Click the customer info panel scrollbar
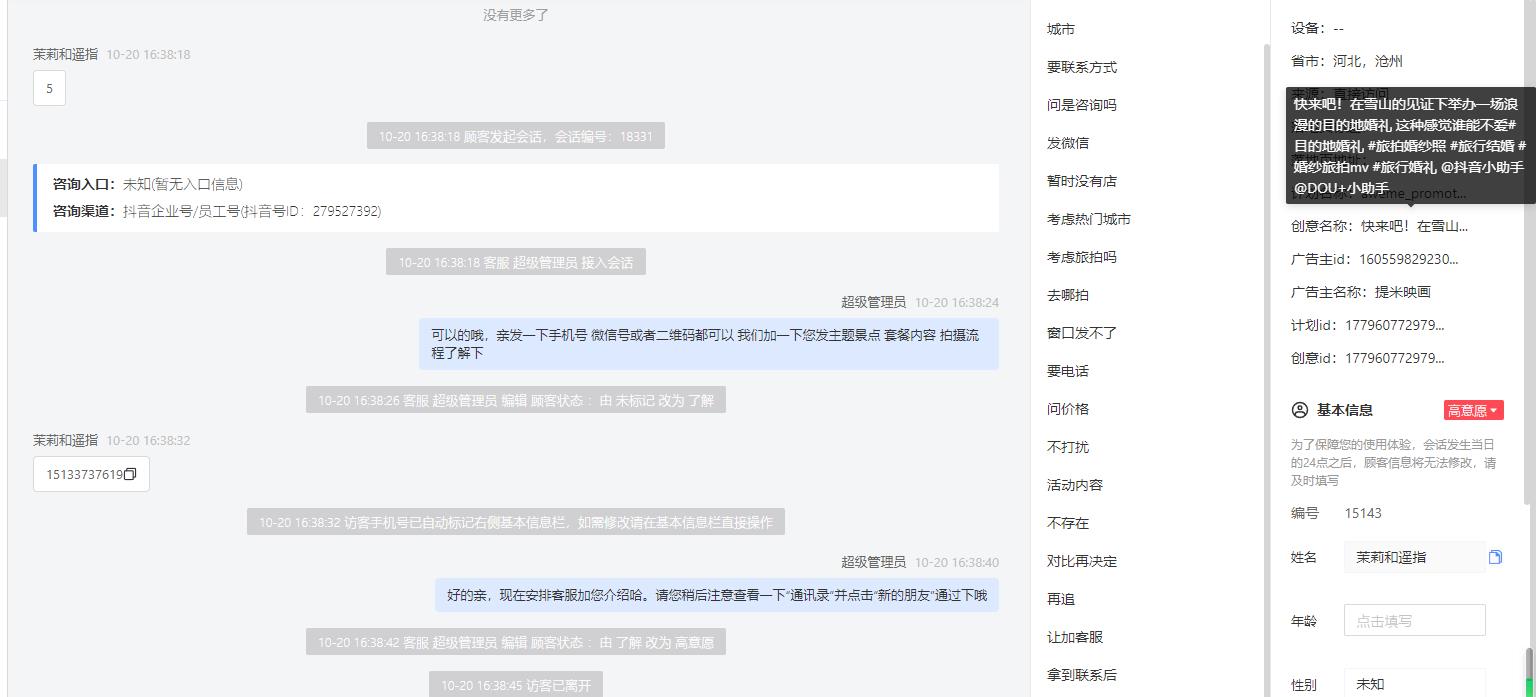Image resolution: width=1536 pixels, height=697 pixels. (1529, 672)
